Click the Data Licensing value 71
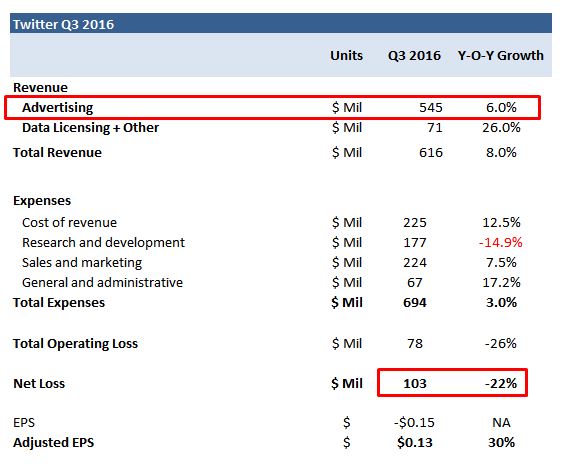 [x=435, y=128]
